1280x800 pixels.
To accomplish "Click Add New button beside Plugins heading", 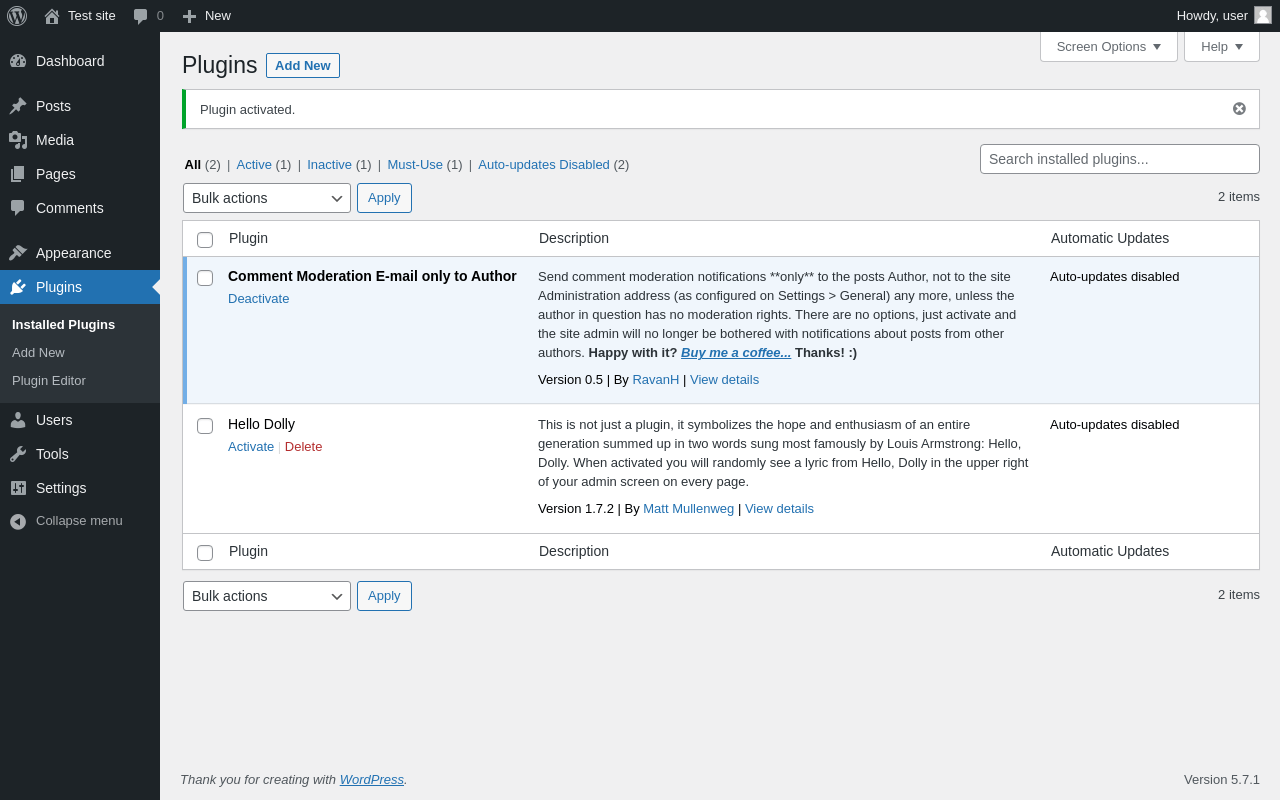I will pyautogui.click(x=303, y=65).
